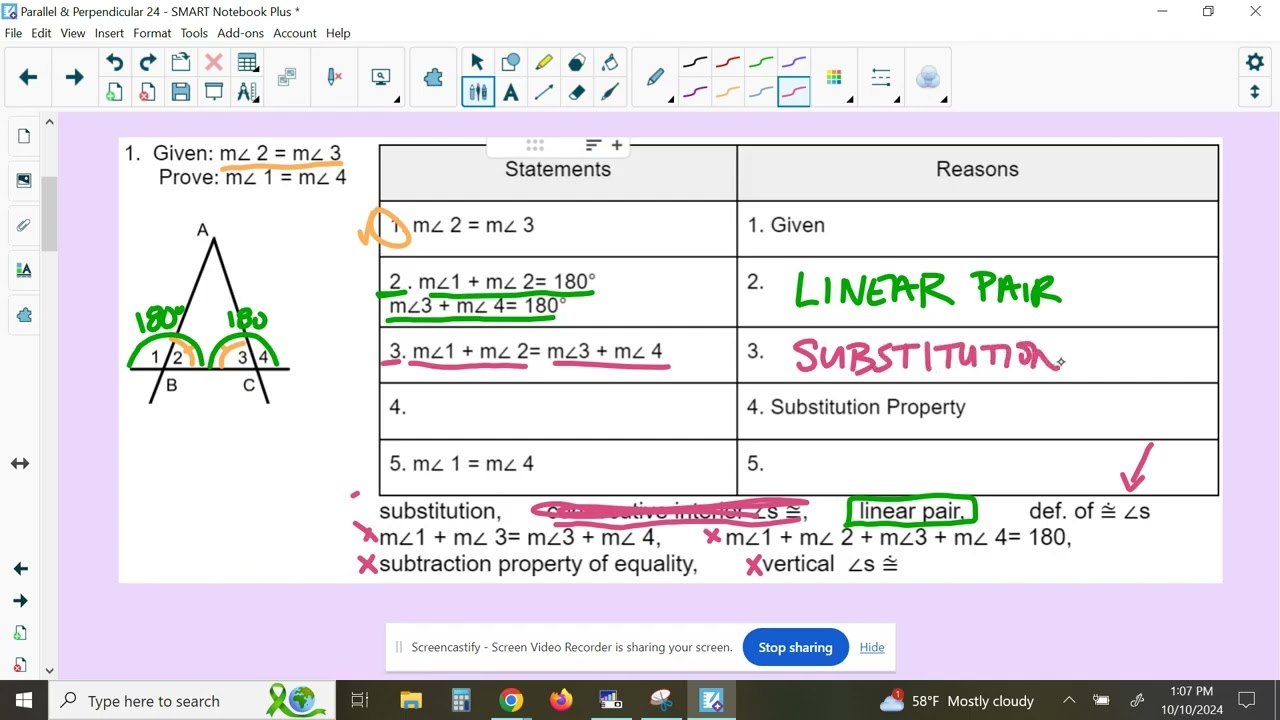Go to previous page with back arrow

(28, 77)
